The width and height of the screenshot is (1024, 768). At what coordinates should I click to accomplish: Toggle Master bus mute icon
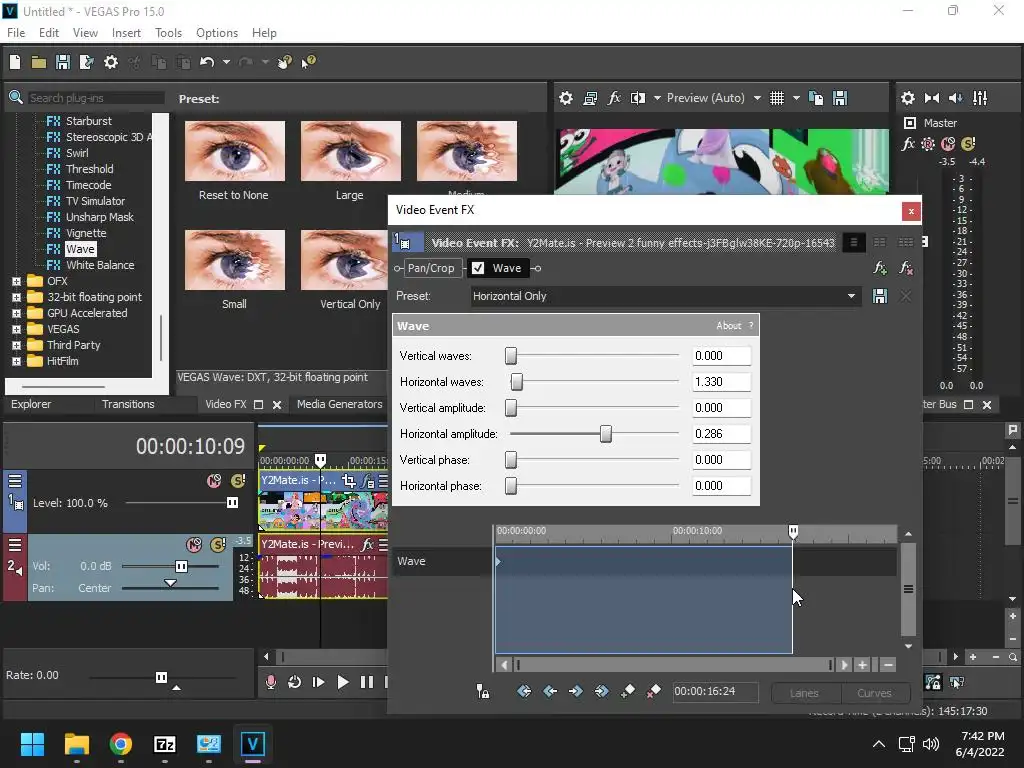point(948,144)
